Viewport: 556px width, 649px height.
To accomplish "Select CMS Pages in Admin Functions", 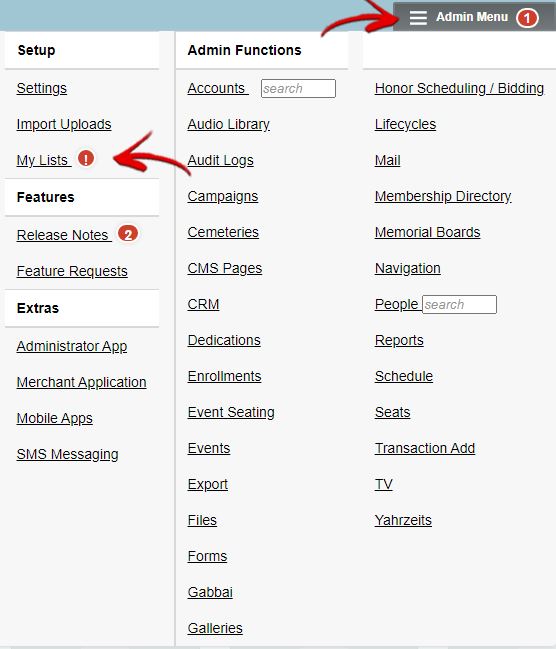I will [x=224, y=268].
